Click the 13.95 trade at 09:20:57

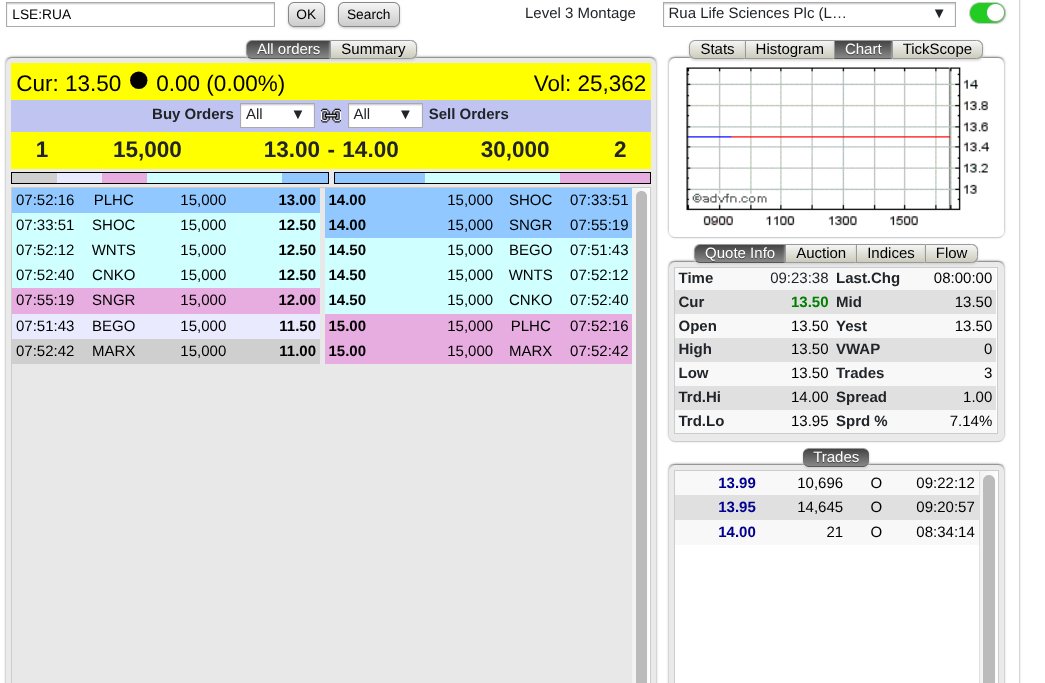[826, 508]
